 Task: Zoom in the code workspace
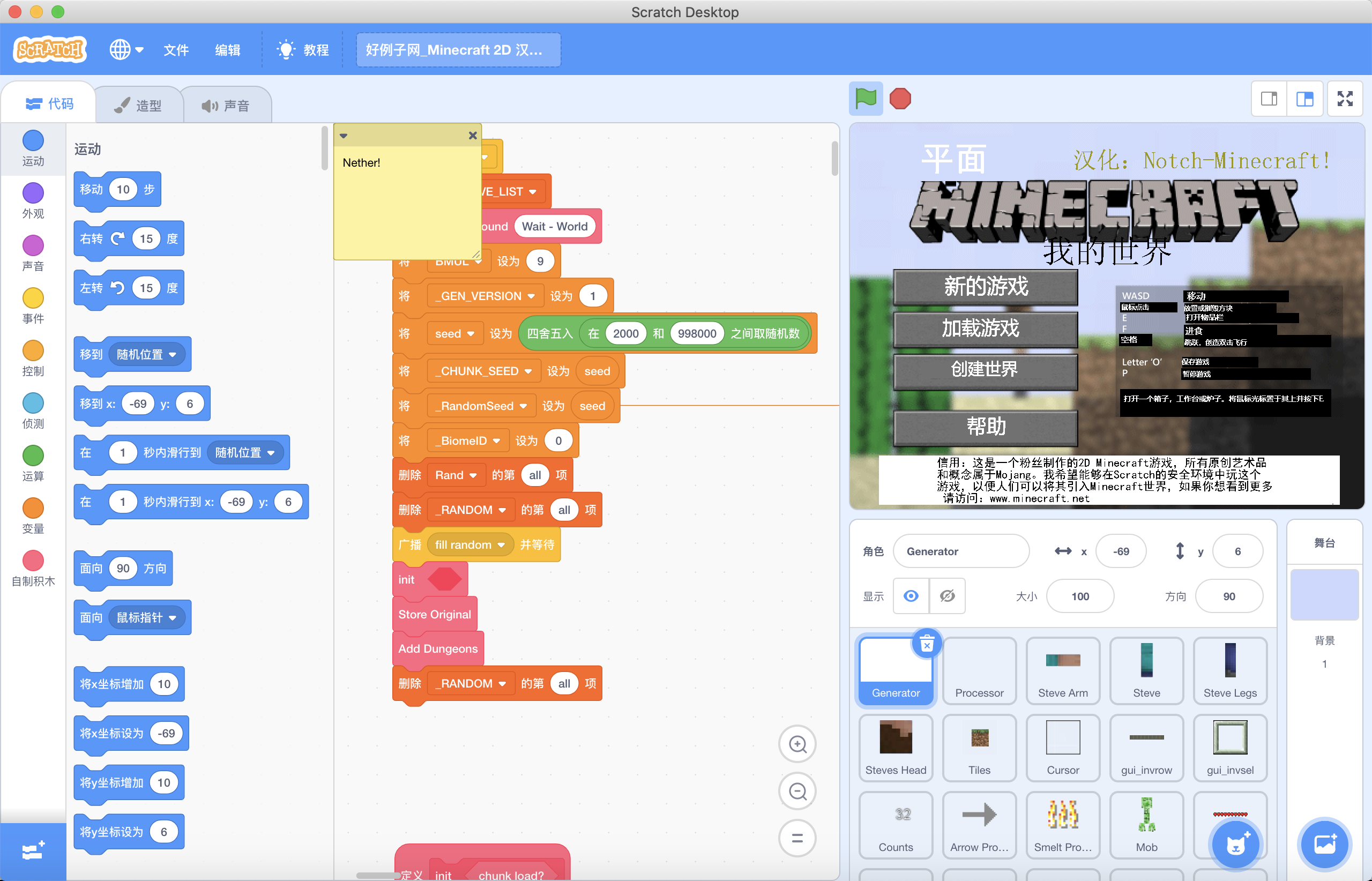click(797, 744)
